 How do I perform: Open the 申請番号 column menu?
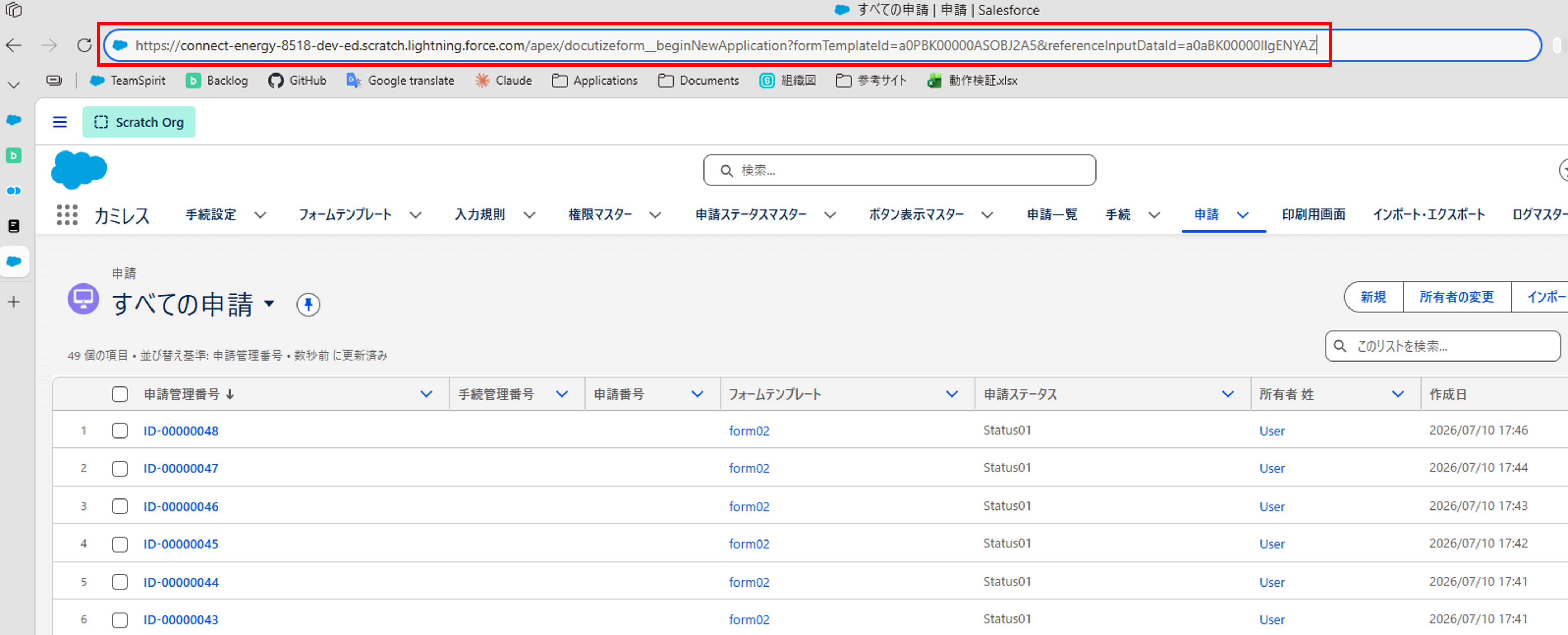(x=697, y=395)
